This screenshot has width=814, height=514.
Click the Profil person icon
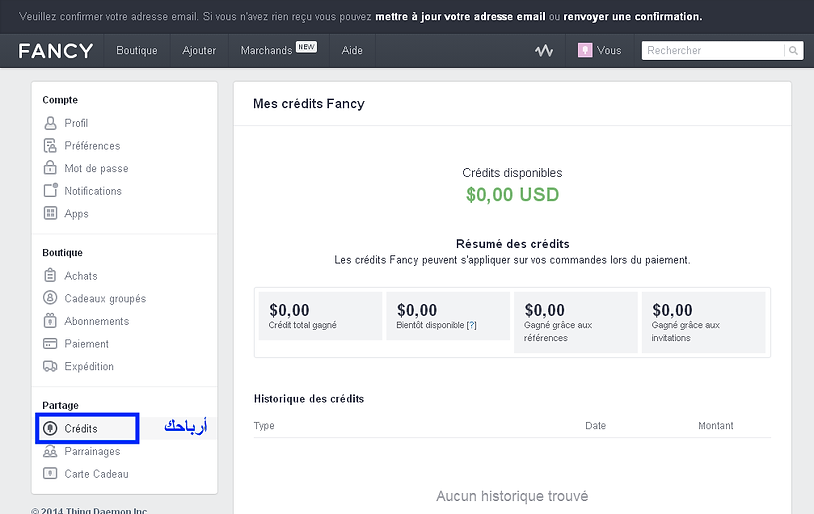click(51, 123)
